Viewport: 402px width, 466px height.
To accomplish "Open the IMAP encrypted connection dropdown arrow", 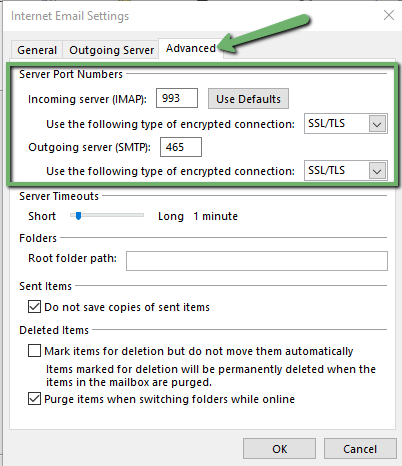I will pyautogui.click(x=377, y=124).
